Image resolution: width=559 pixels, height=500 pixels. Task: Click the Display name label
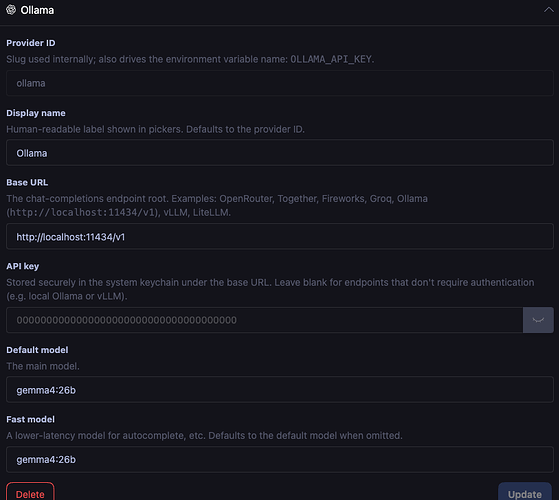pos(36,113)
